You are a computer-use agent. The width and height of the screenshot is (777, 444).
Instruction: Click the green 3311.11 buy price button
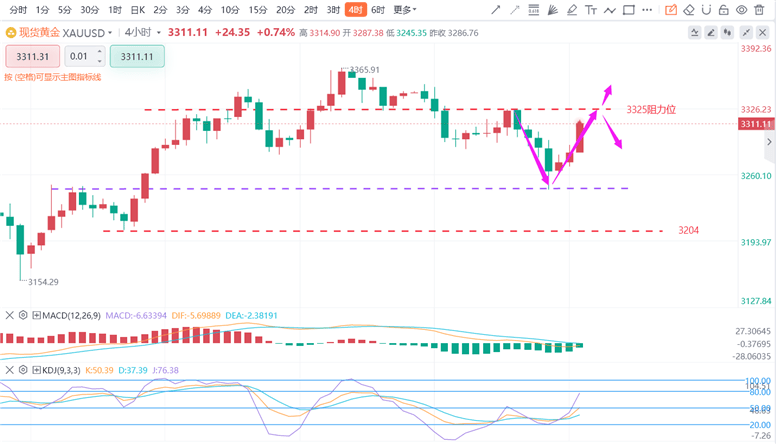pyautogui.click(x=137, y=56)
